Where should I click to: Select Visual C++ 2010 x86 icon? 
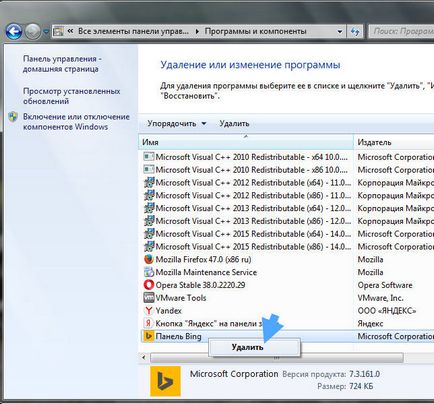pyautogui.click(x=149, y=170)
